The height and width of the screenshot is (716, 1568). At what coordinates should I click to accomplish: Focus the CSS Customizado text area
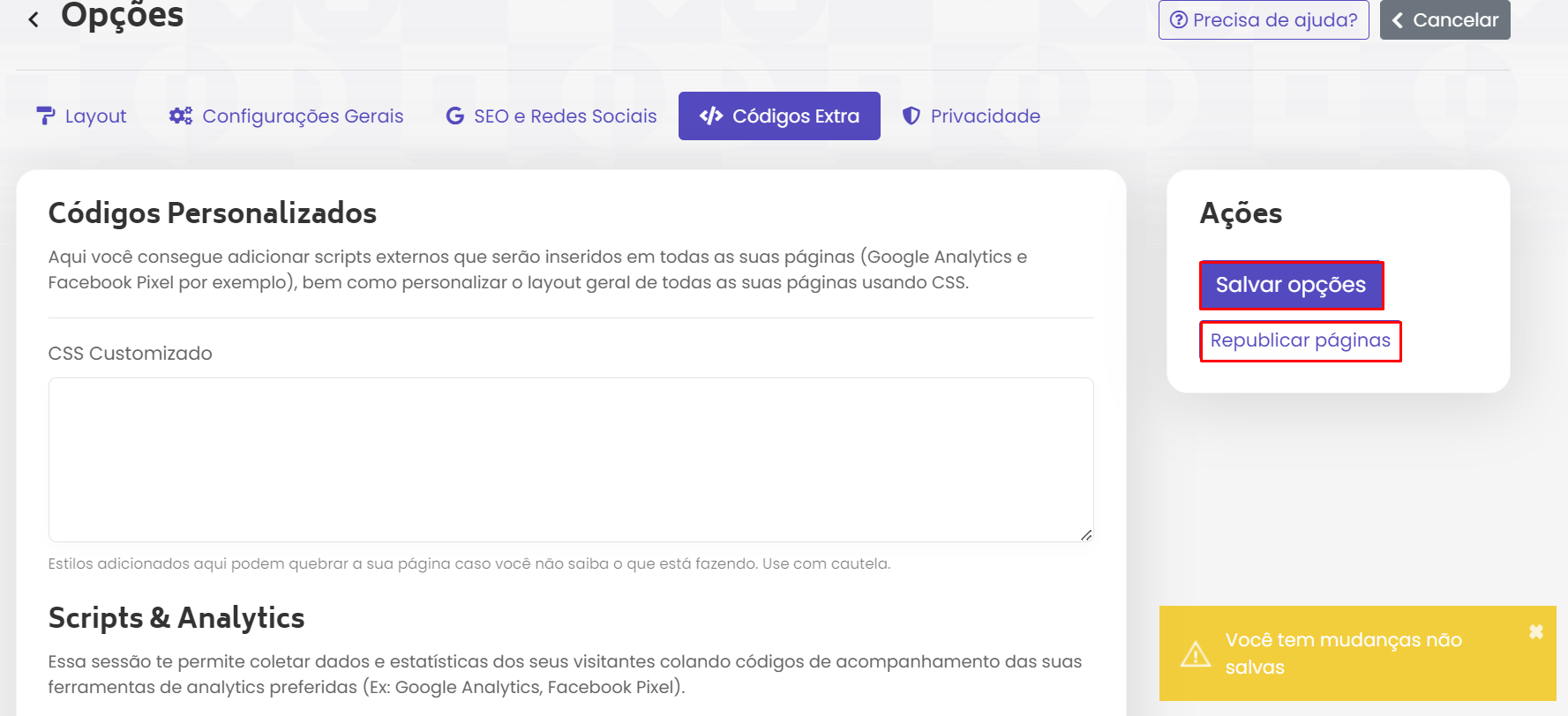(570, 459)
